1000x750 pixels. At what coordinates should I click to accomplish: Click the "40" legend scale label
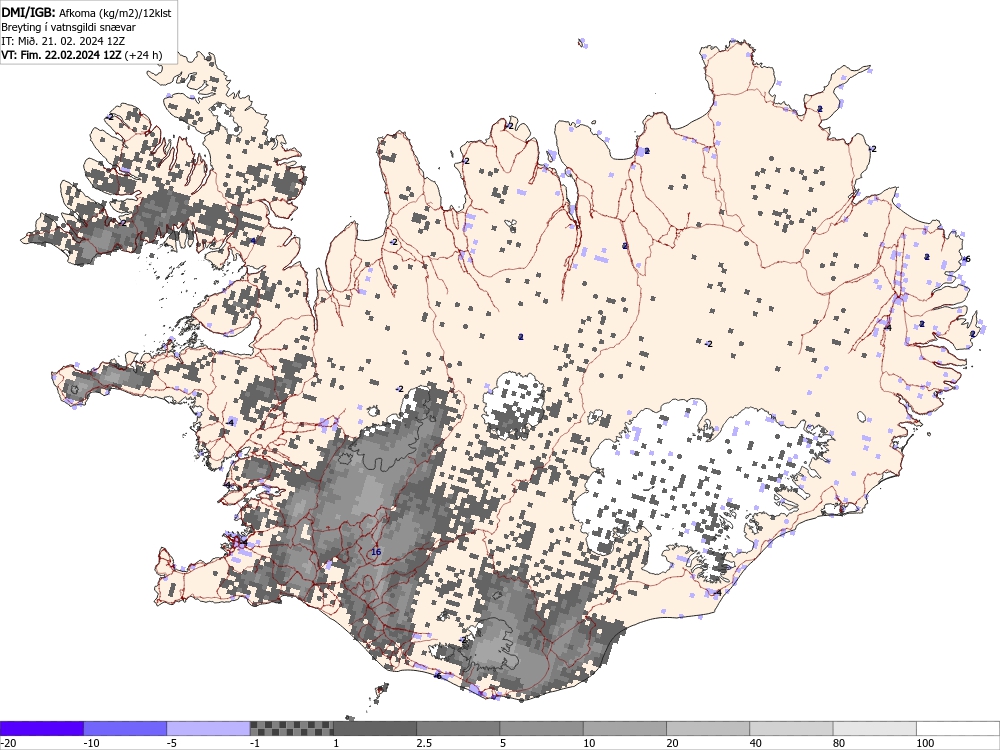click(756, 743)
